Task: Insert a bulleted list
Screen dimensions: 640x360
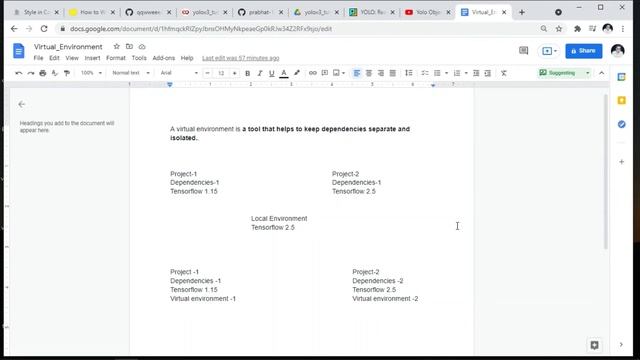Action: coord(437,73)
